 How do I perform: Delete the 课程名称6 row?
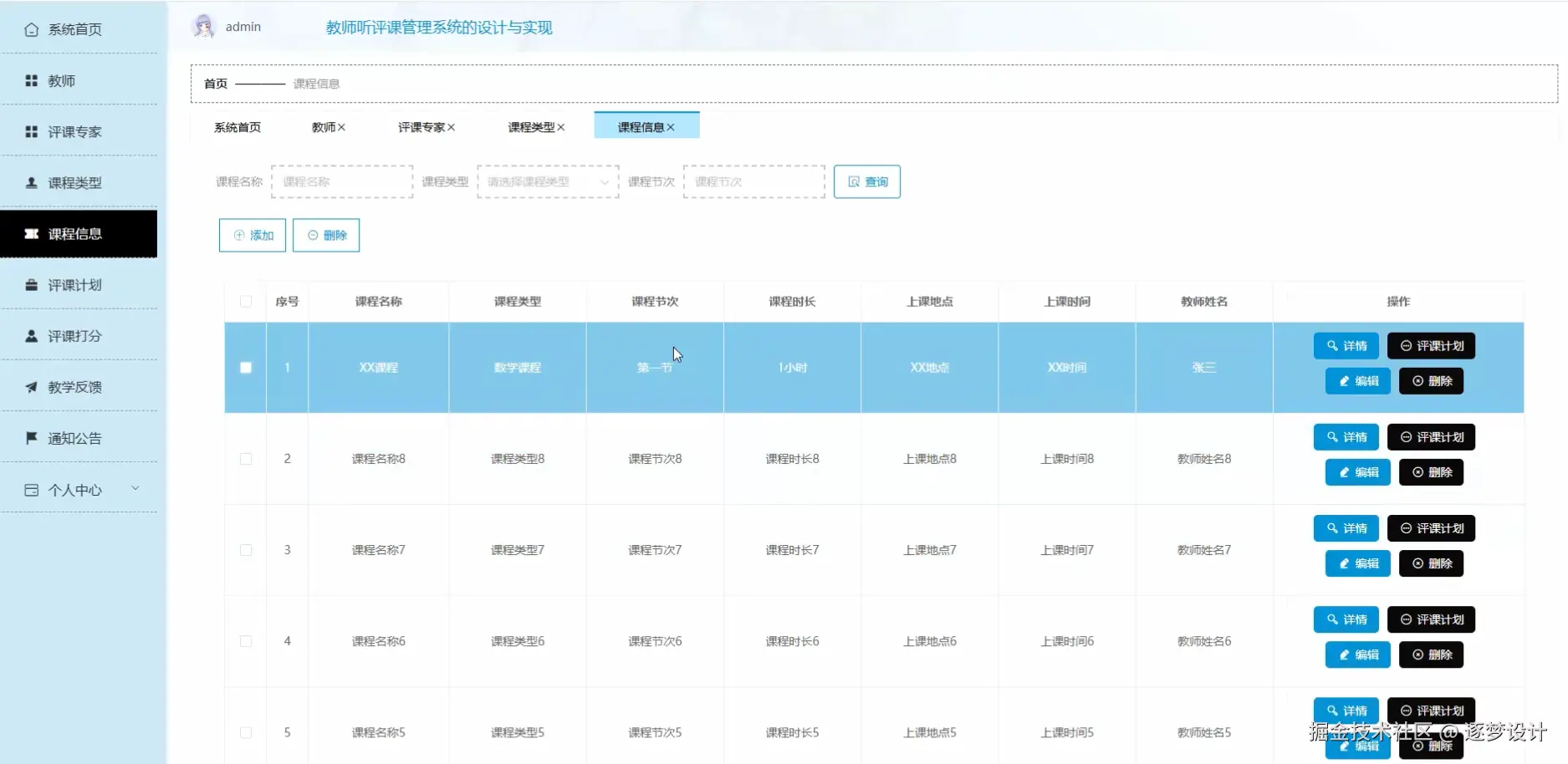point(1431,654)
